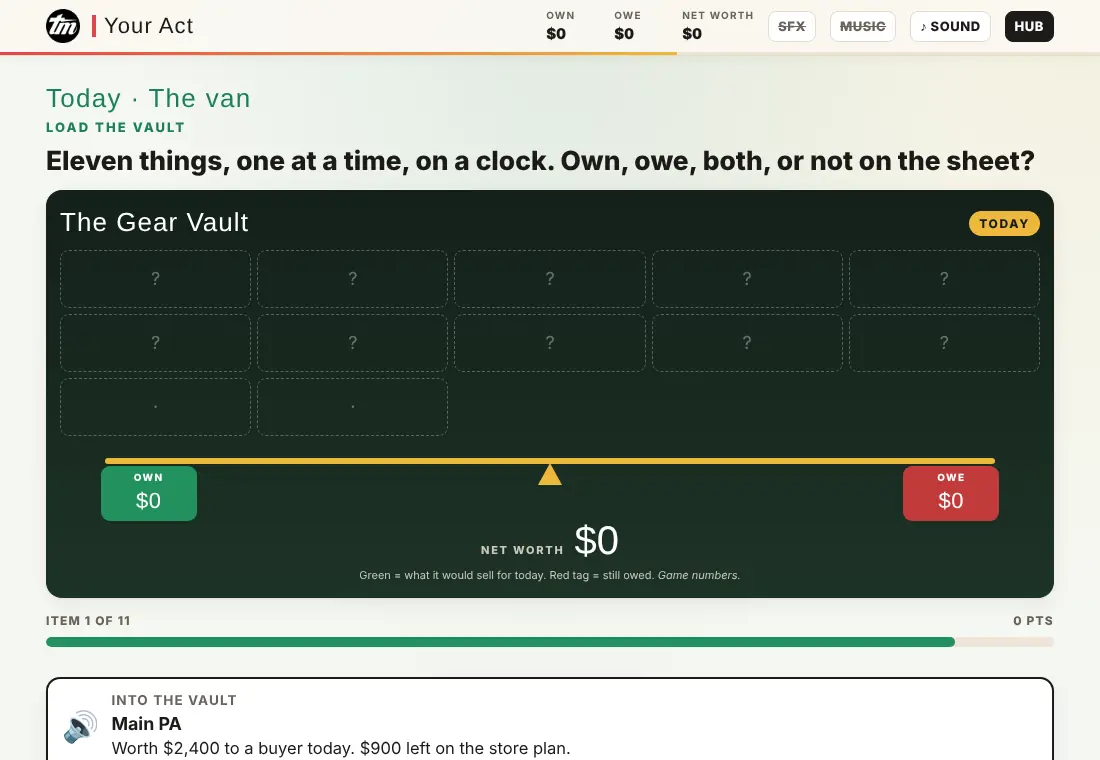Click 'The Gear Vault' panel title
Screen dimensions: 1100x760
click(x=154, y=222)
